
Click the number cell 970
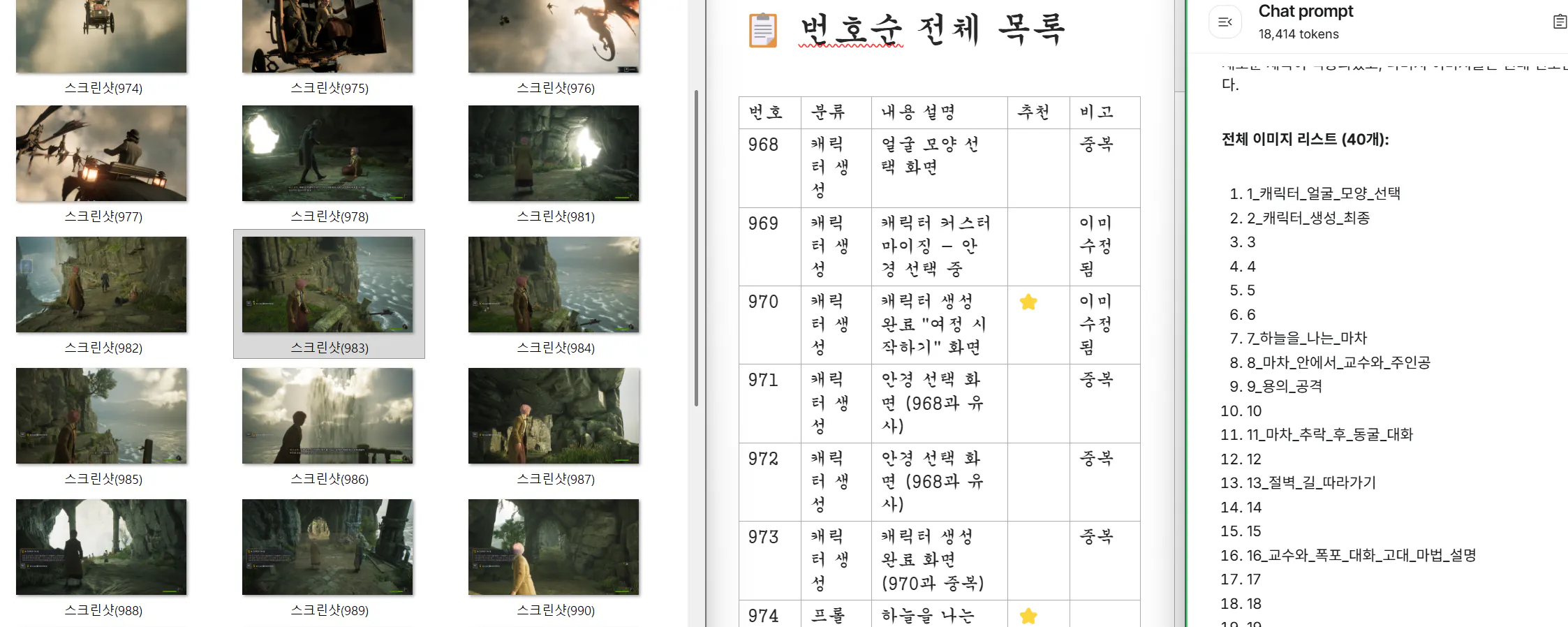tap(763, 302)
